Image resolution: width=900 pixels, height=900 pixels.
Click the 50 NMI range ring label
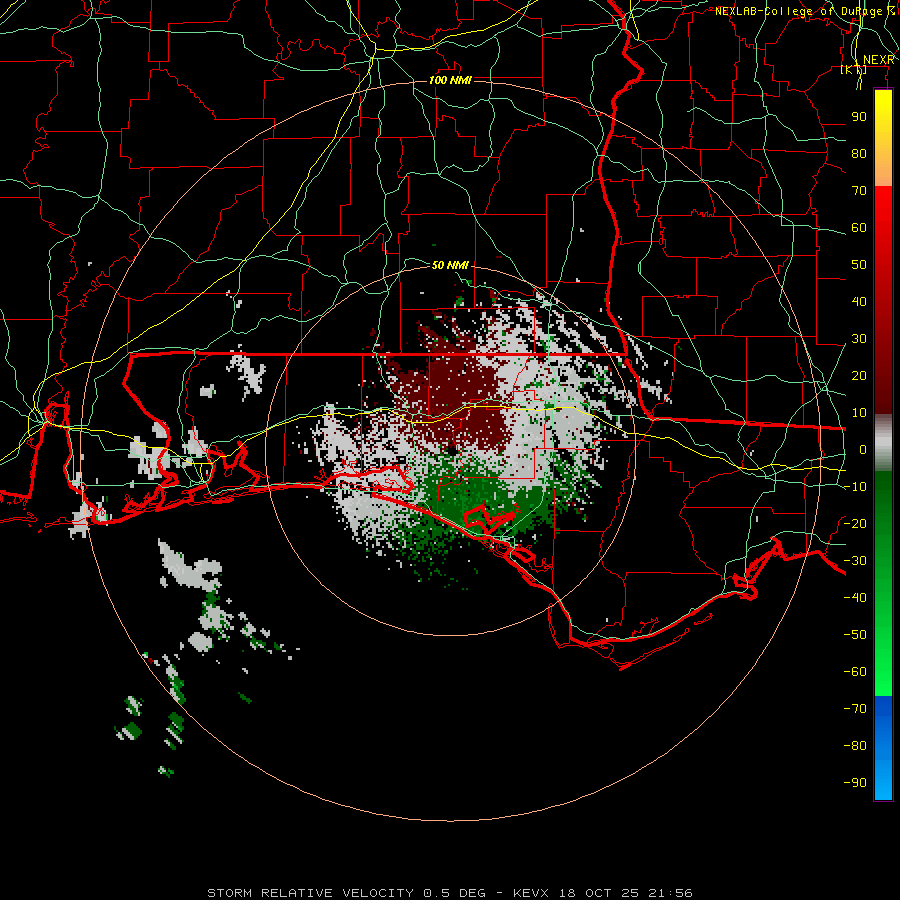pyautogui.click(x=450, y=265)
